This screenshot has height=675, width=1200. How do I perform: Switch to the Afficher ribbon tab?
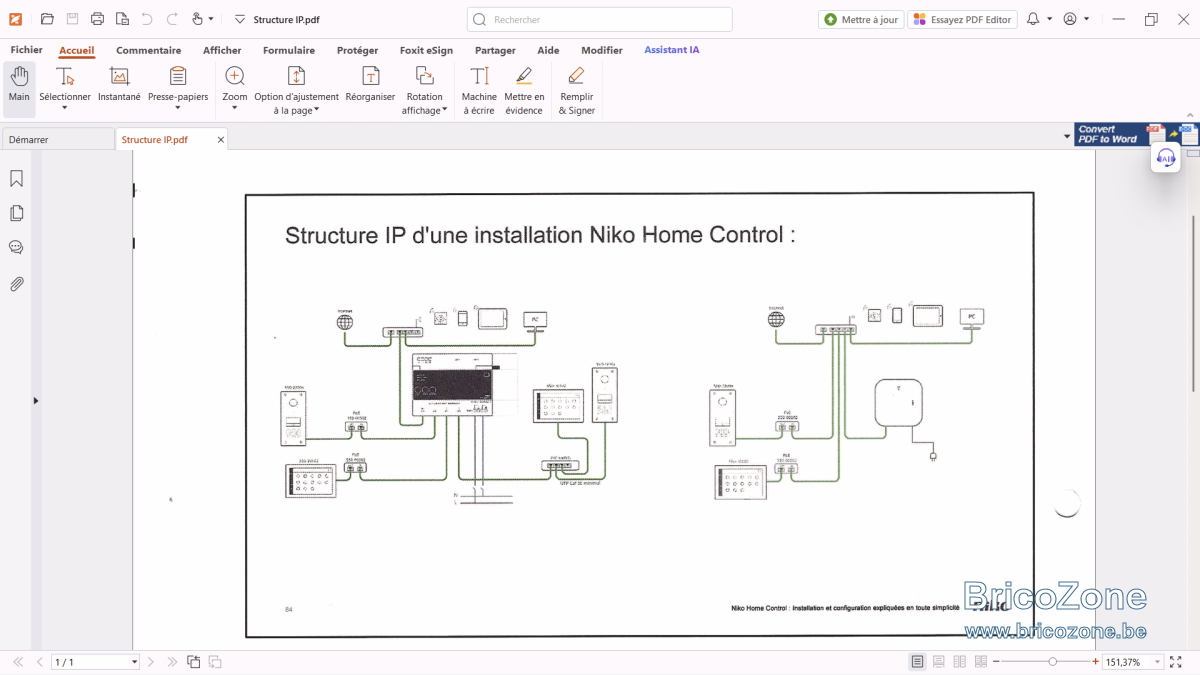point(222,50)
